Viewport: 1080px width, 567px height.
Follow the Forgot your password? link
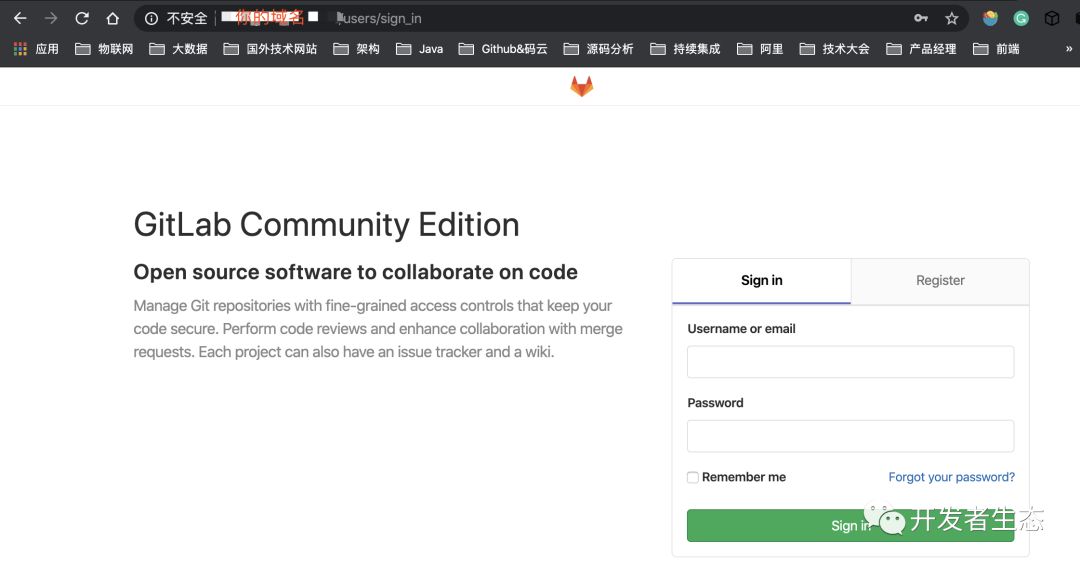coord(951,477)
